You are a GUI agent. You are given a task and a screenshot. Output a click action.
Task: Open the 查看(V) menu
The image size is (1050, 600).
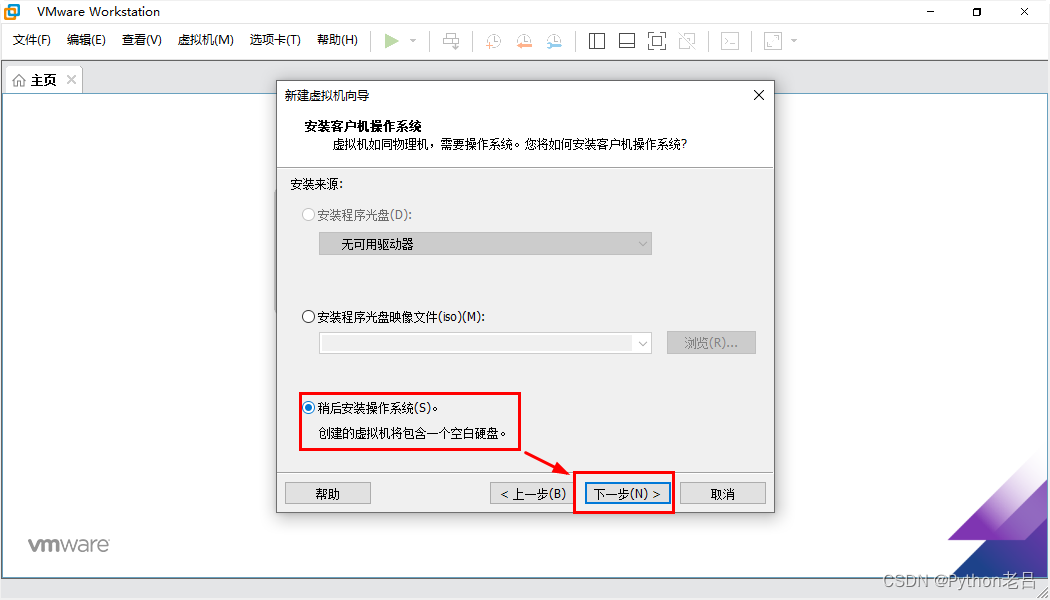pyautogui.click(x=141, y=40)
